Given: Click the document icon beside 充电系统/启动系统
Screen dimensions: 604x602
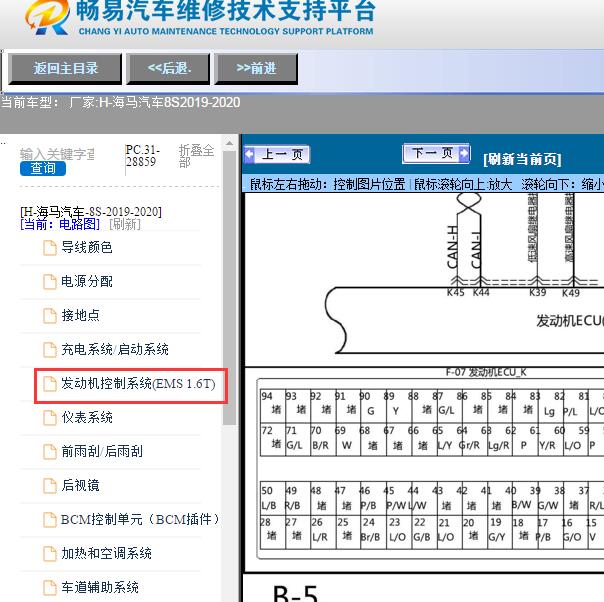Looking at the screenshot, I should (50, 350).
